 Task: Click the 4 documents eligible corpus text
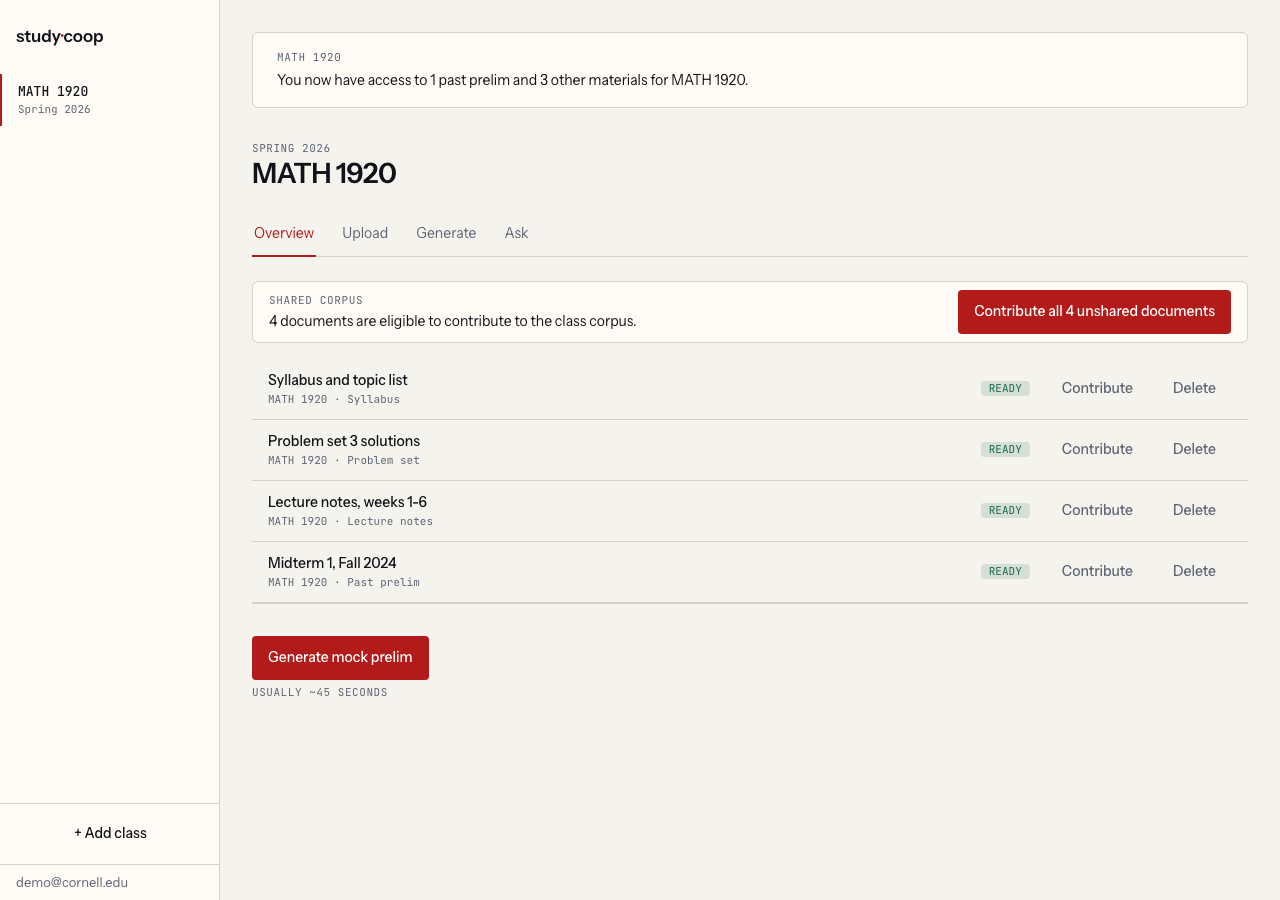click(452, 321)
